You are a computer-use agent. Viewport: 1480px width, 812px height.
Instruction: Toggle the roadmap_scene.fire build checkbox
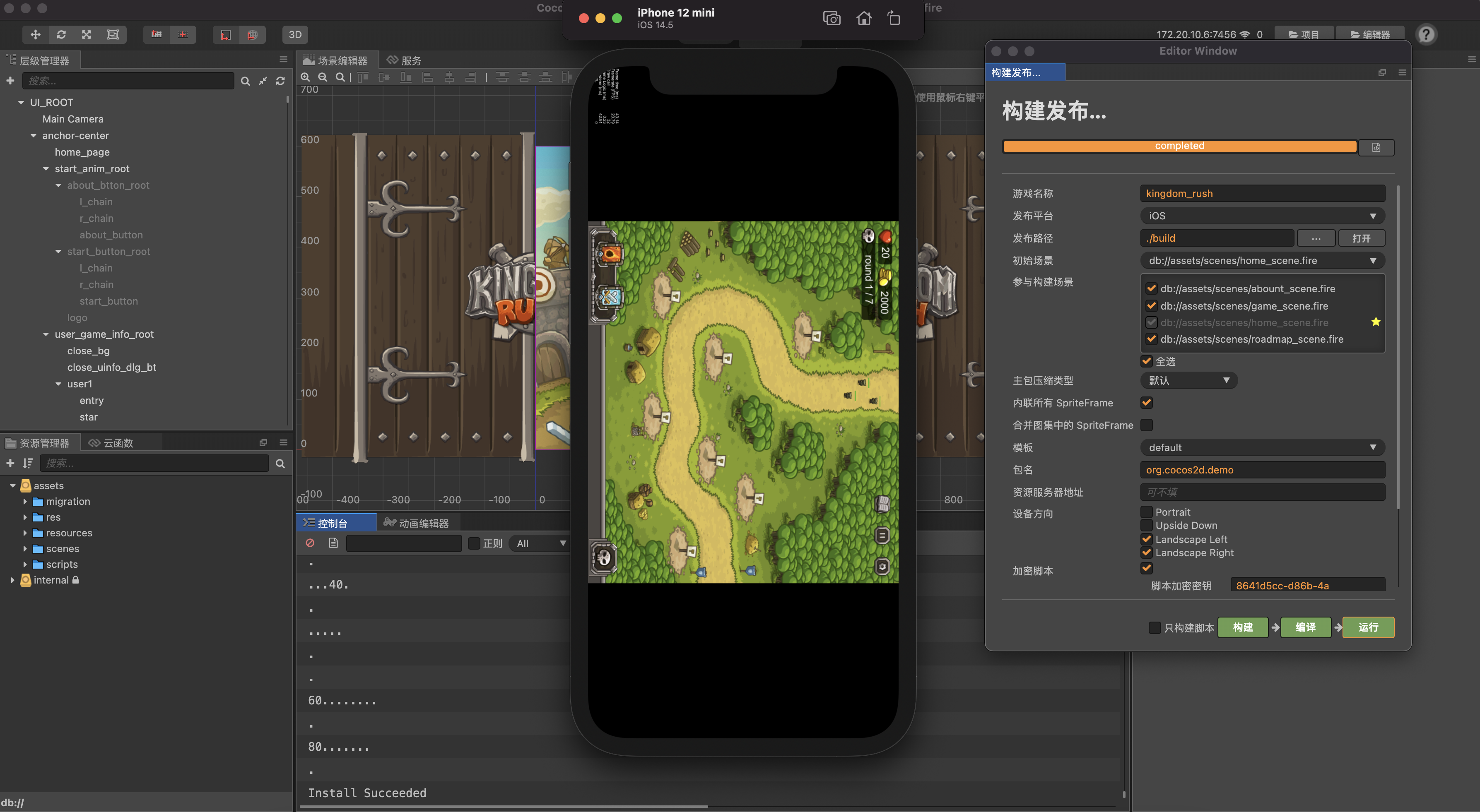point(1151,339)
